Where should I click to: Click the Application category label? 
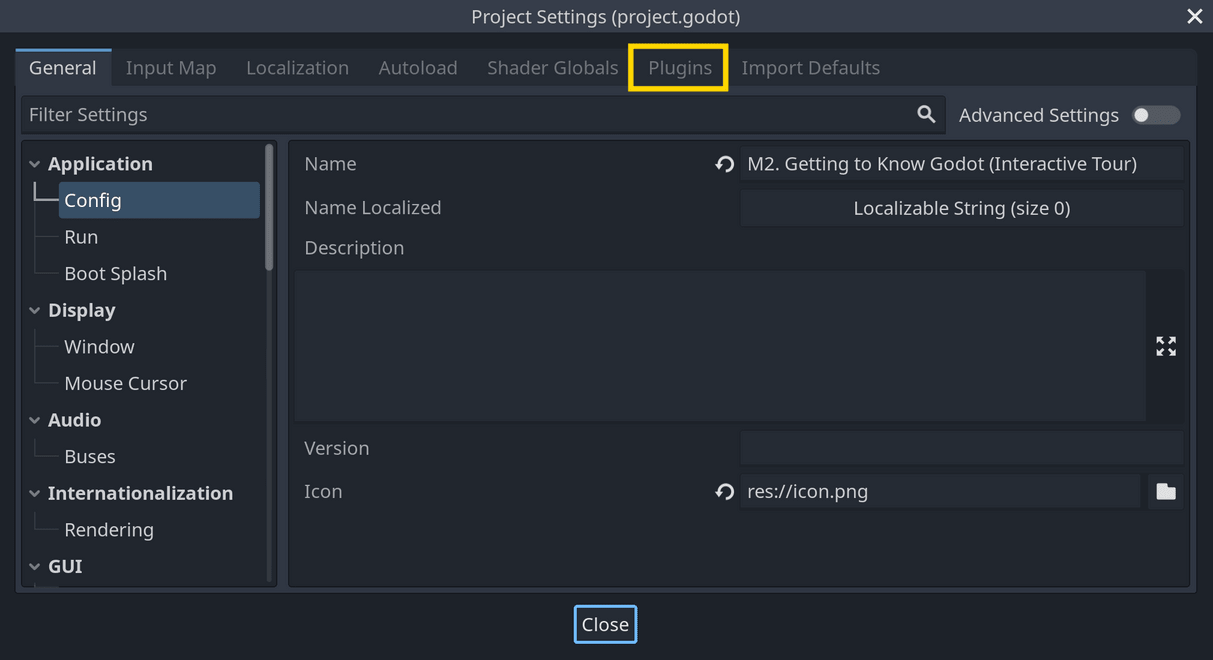(100, 164)
